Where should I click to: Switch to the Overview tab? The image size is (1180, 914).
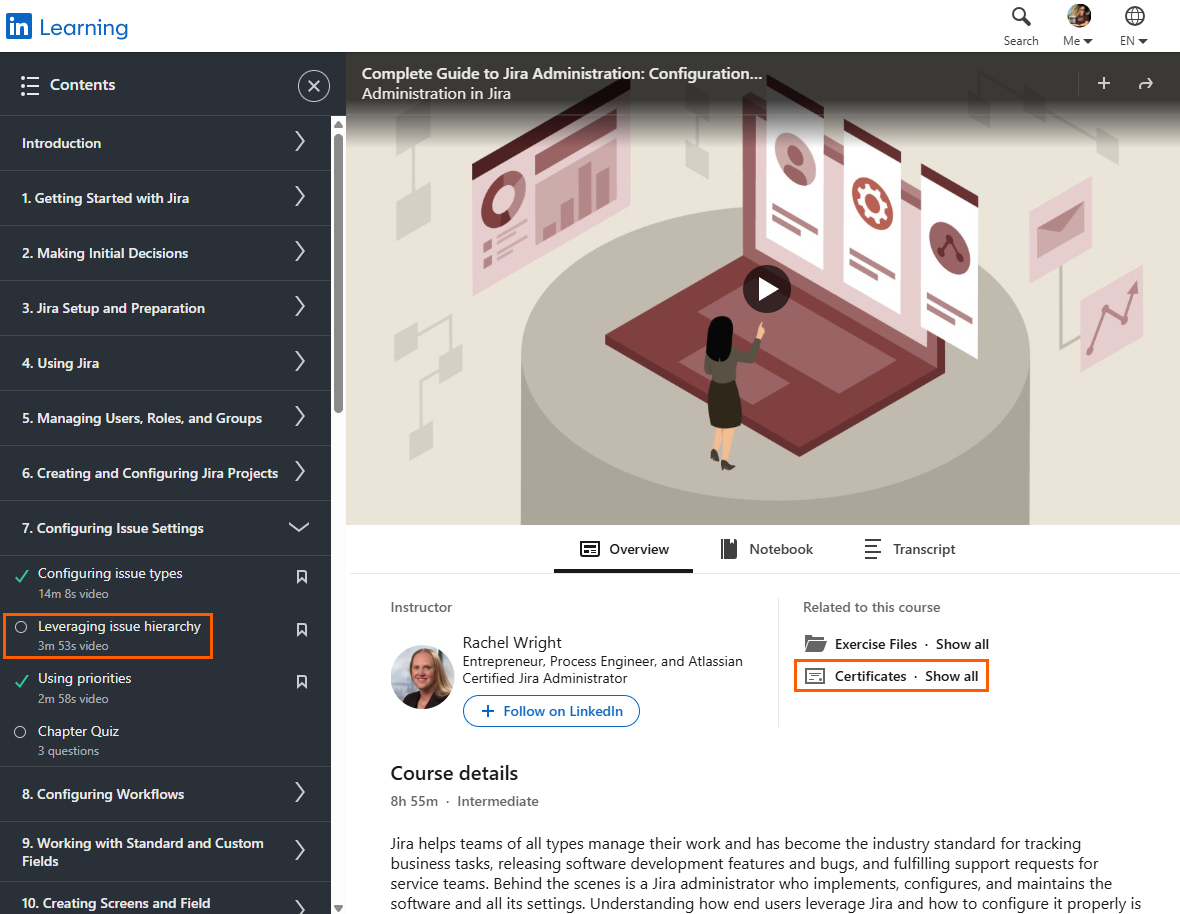pyautogui.click(x=624, y=549)
